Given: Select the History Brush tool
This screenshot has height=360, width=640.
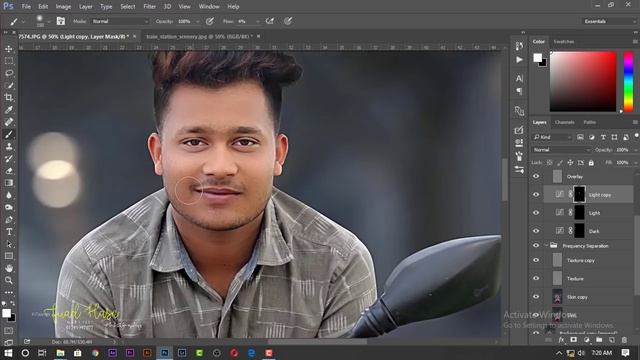Looking at the screenshot, I should click(x=9, y=158).
